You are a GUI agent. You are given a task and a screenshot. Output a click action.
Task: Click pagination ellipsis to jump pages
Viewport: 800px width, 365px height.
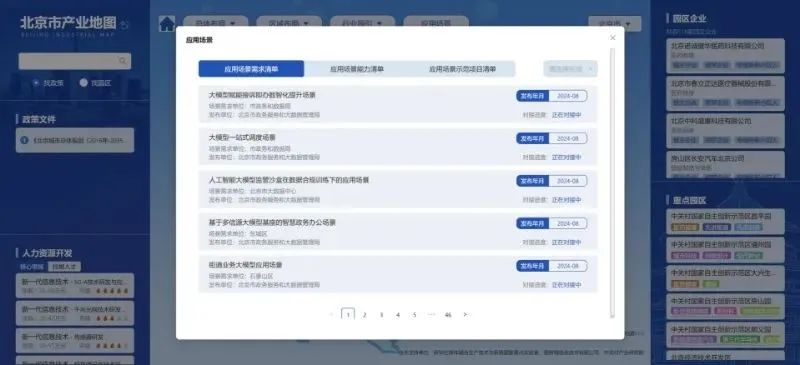point(431,314)
